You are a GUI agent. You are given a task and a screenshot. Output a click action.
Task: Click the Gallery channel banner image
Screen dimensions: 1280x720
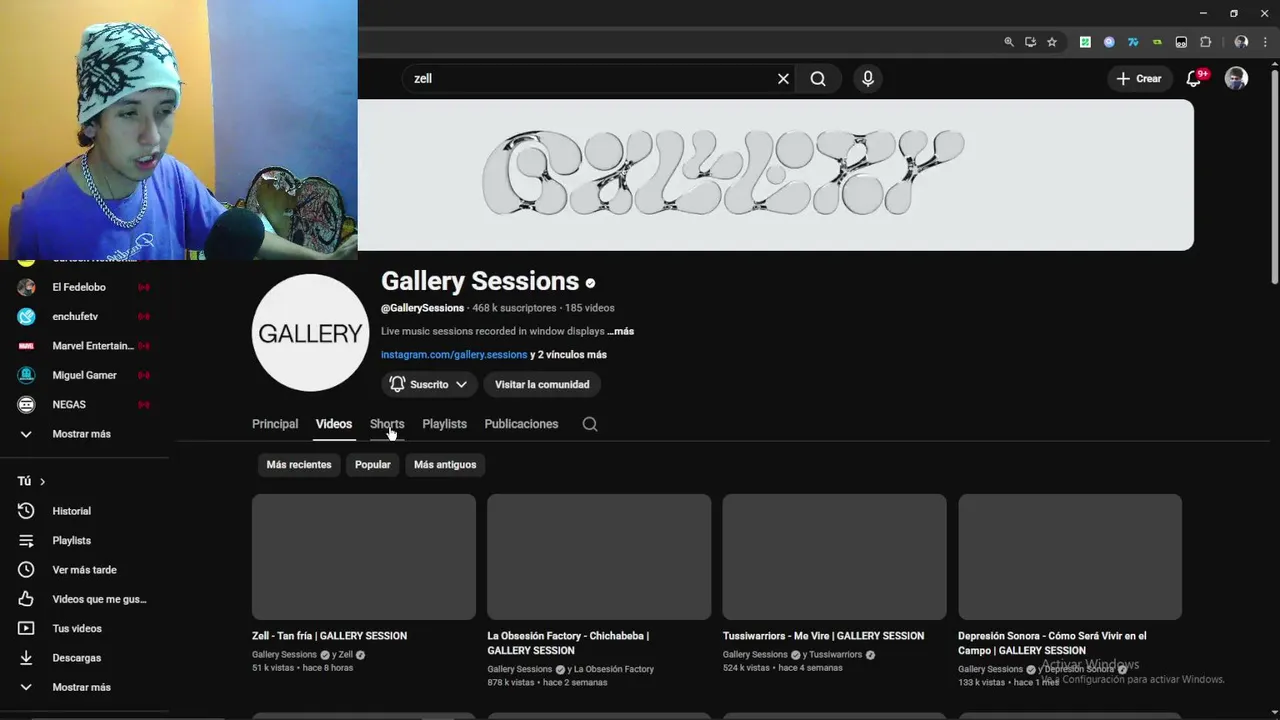(x=775, y=175)
